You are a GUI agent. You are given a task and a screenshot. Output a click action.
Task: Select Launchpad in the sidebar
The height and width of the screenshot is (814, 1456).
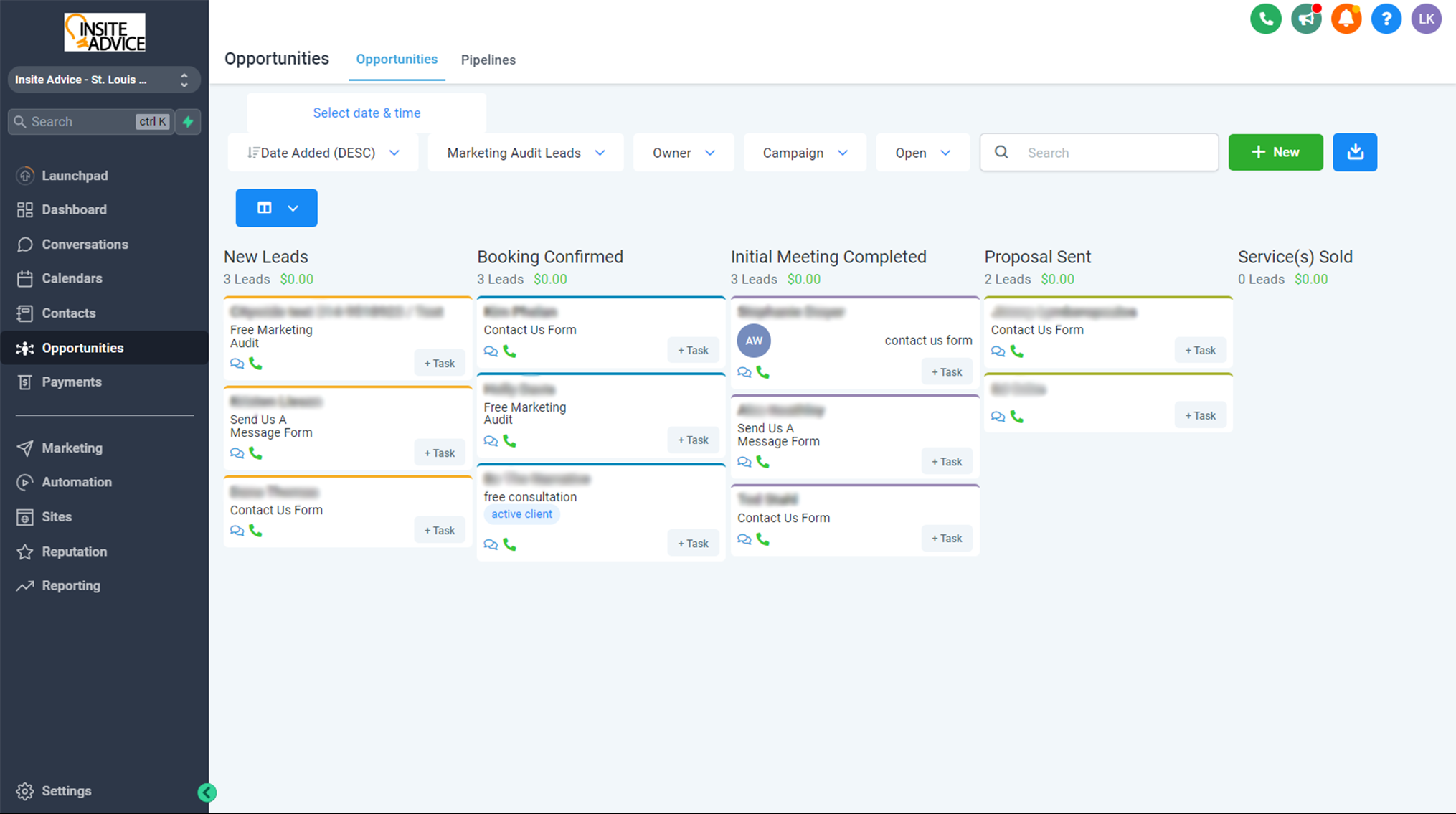coord(75,175)
